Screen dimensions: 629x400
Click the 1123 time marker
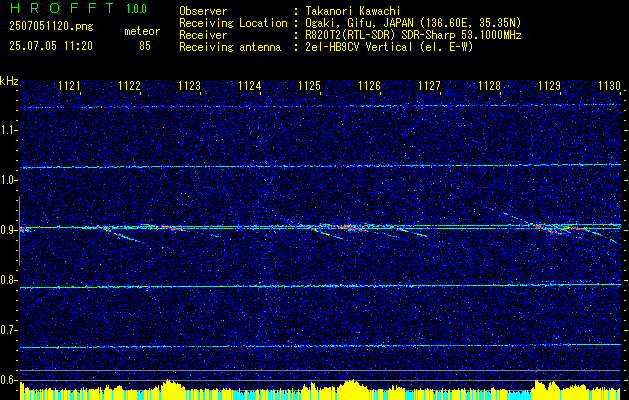coord(189,85)
